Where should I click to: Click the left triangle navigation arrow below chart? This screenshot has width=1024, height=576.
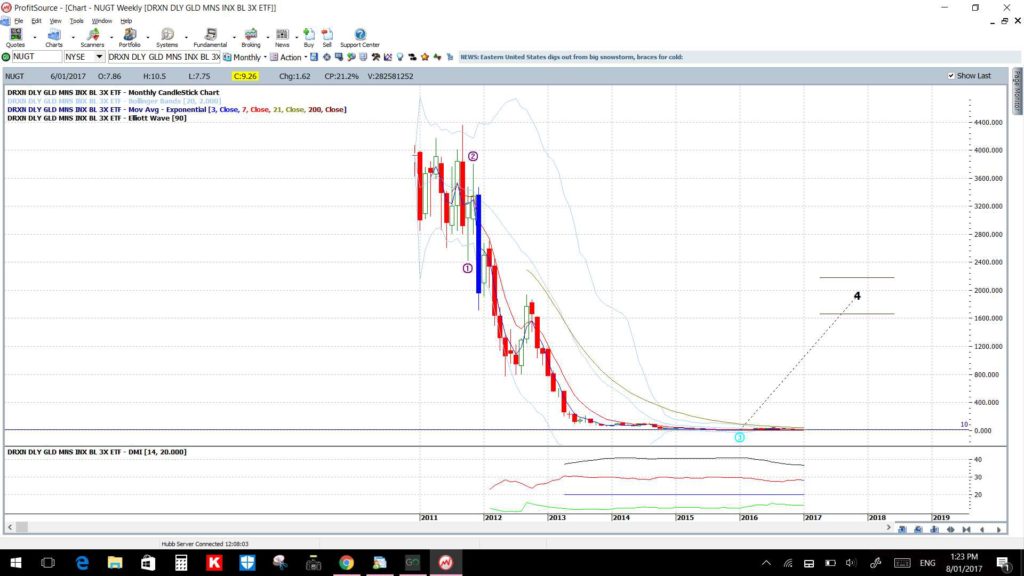coord(982,530)
